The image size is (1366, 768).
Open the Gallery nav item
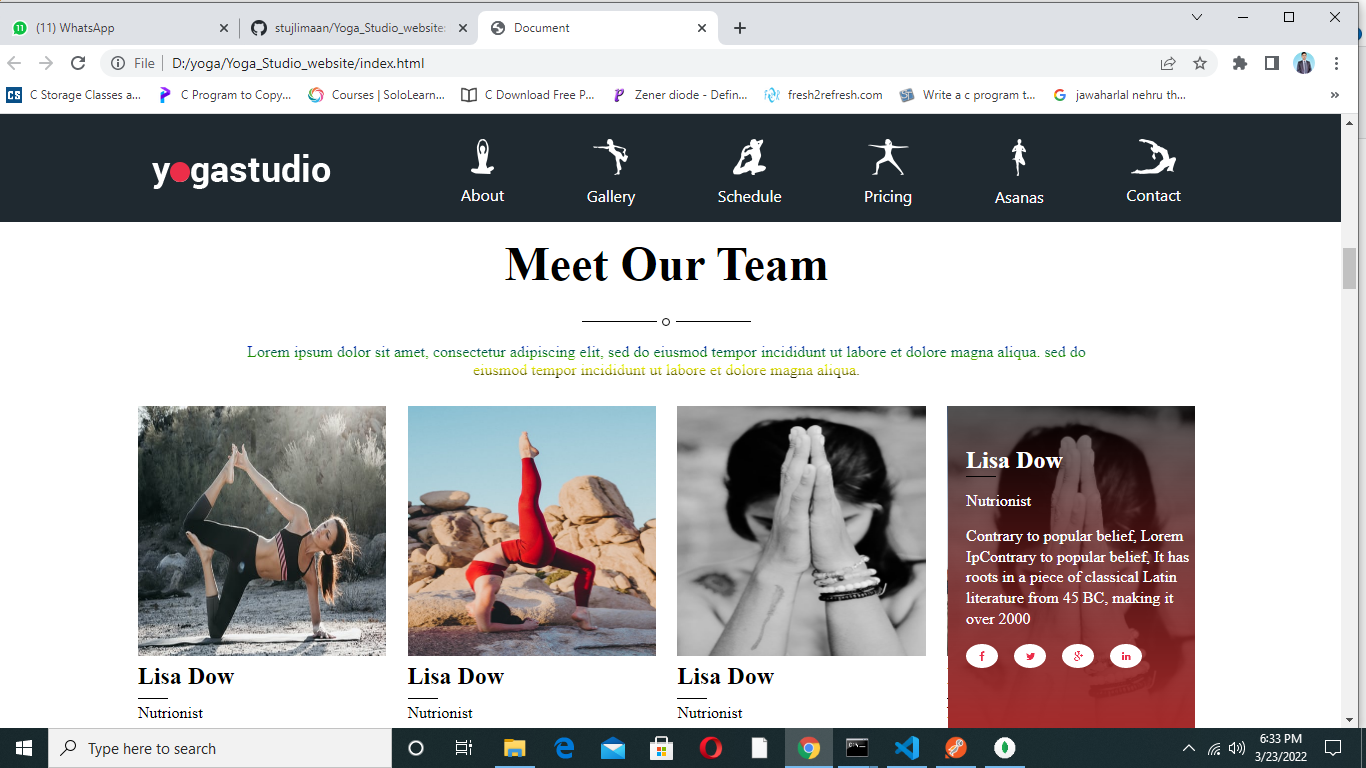pos(611,172)
